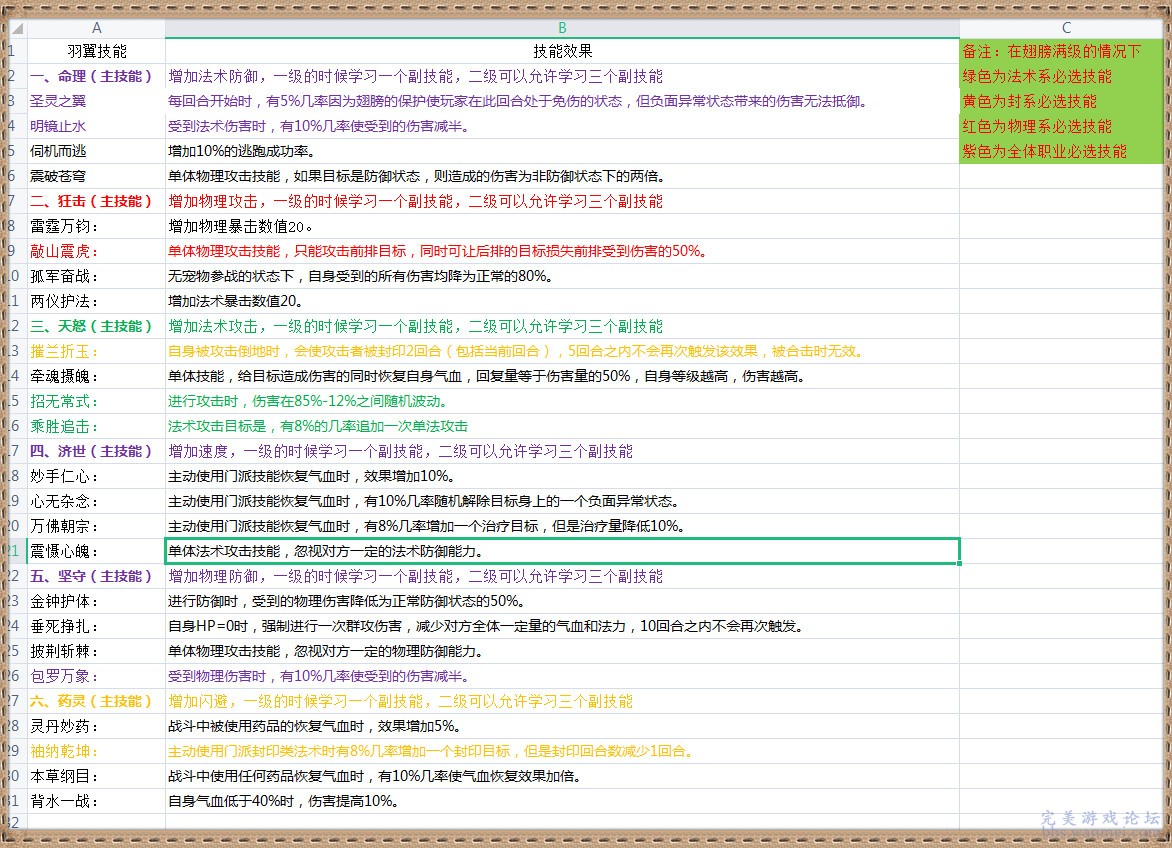Select the green '乘胜追击：' cell
Viewport: 1172px width, 848px height.
(96, 427)
